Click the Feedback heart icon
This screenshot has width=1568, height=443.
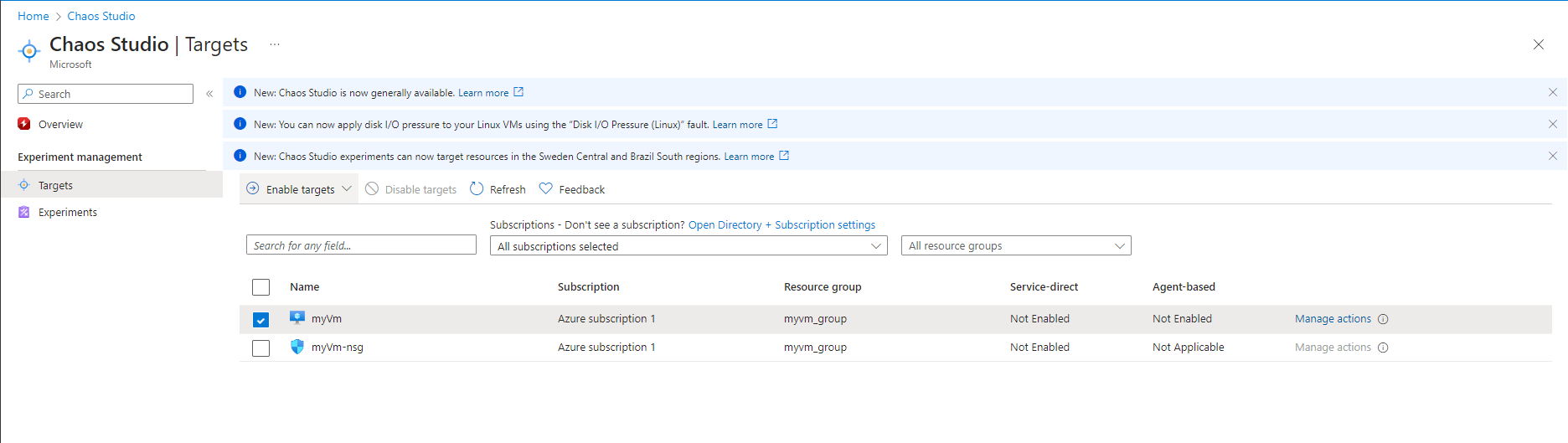click(545, 189)
